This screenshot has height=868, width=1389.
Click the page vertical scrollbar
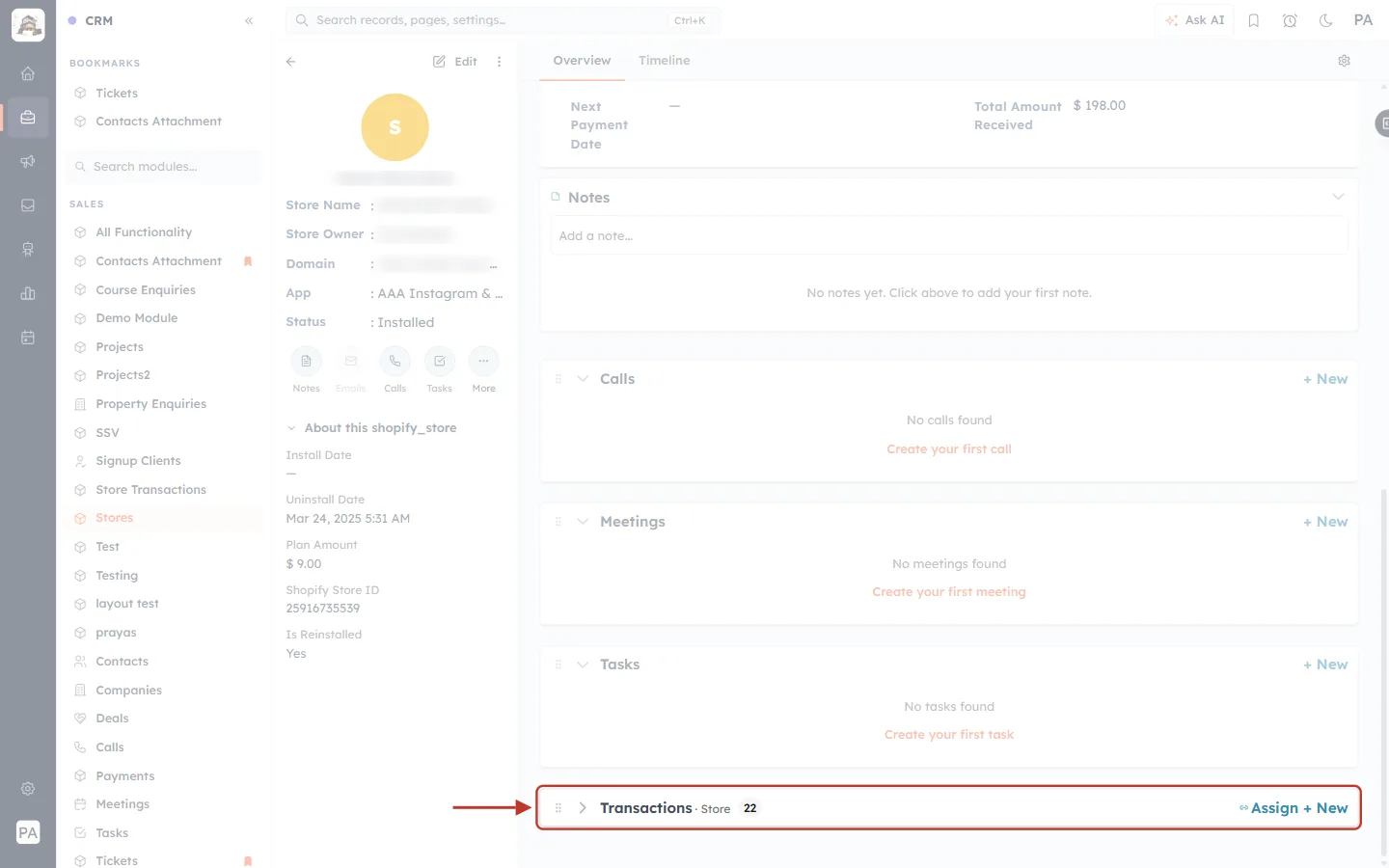click(x=1385, y=670)
